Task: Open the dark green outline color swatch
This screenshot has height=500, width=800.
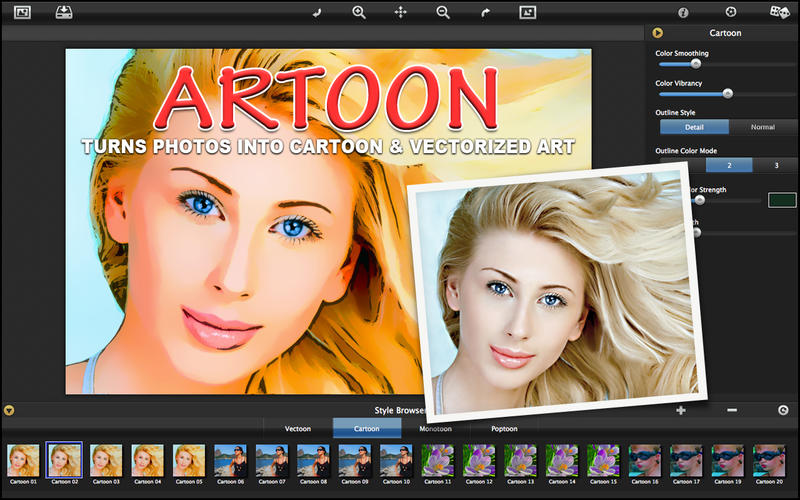Action: [x=782, y=200]
